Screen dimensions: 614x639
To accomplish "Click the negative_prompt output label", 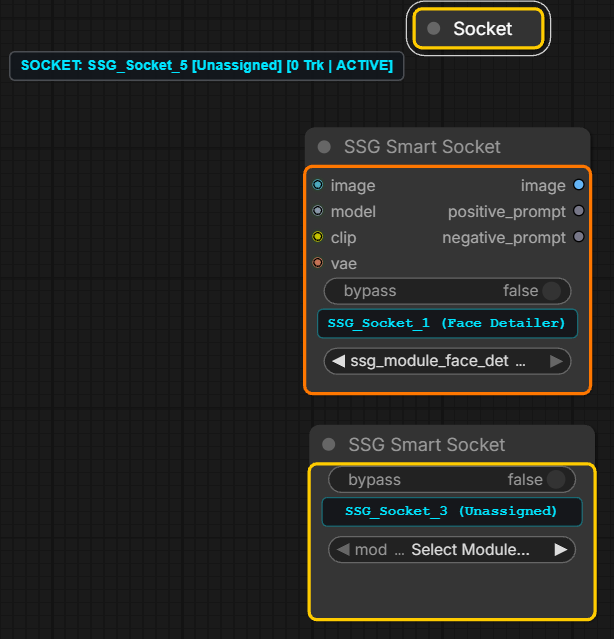I will point(504,238).
